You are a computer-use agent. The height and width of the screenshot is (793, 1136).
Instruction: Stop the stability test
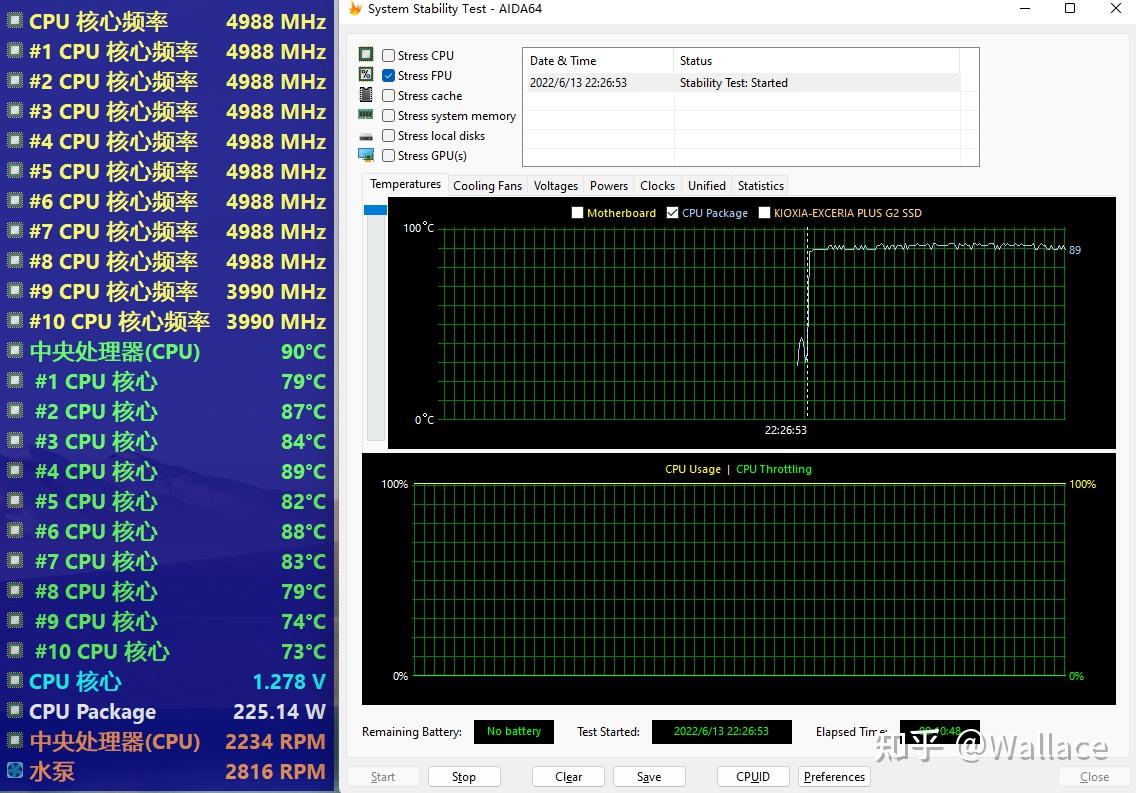(x=464, y=776)
